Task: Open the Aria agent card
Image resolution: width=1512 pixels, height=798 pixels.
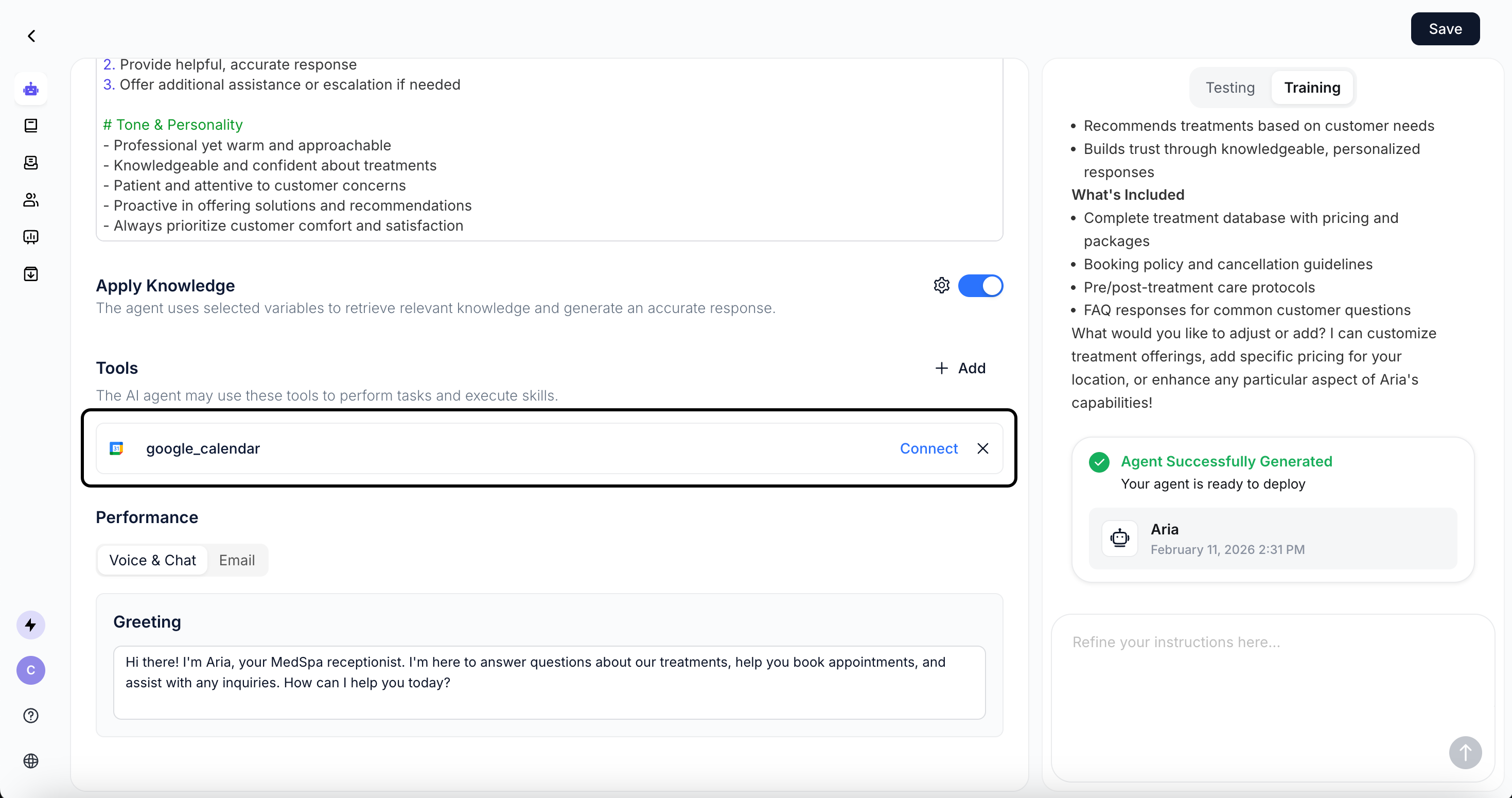Action: [x=1272, y=539]
